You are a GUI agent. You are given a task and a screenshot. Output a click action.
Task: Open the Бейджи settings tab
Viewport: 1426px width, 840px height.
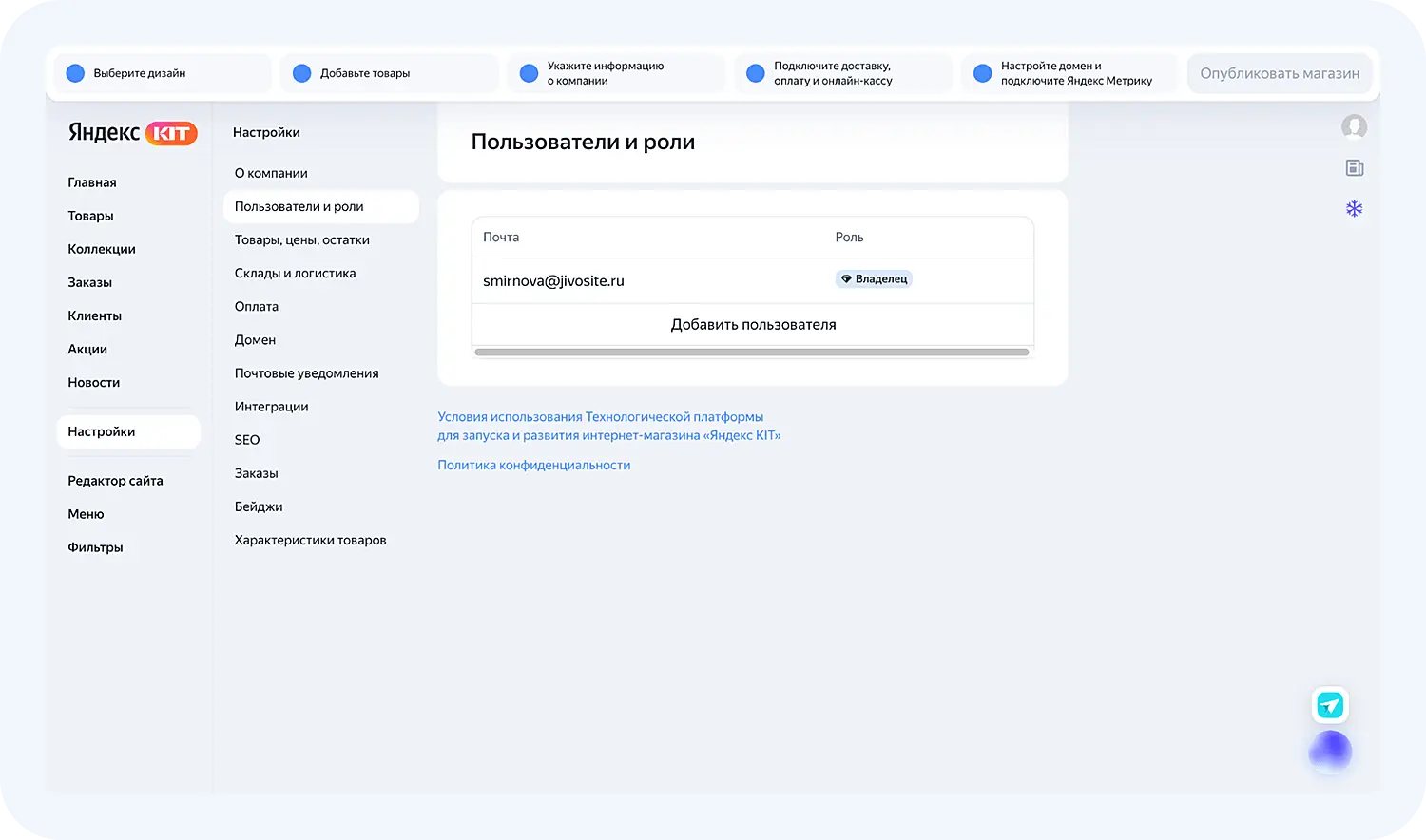point(259,506)
